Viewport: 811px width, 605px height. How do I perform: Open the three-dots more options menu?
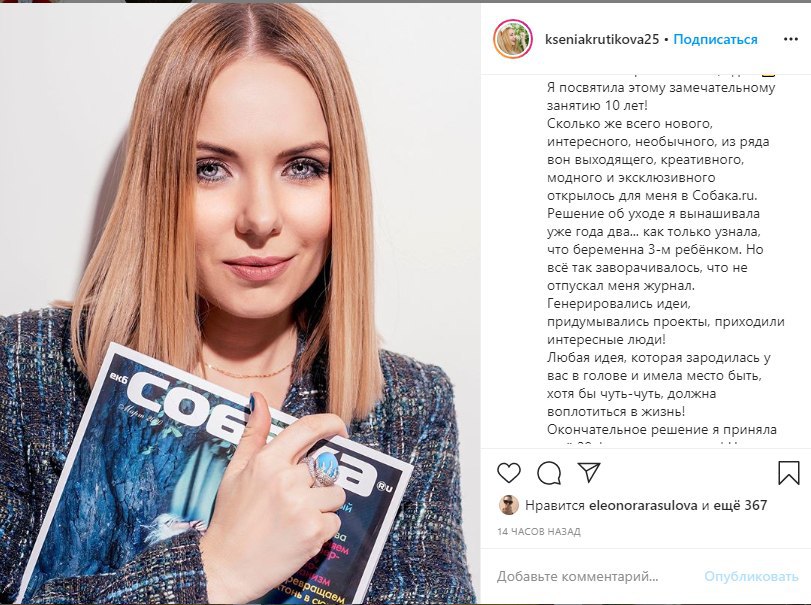coord(791,39)
